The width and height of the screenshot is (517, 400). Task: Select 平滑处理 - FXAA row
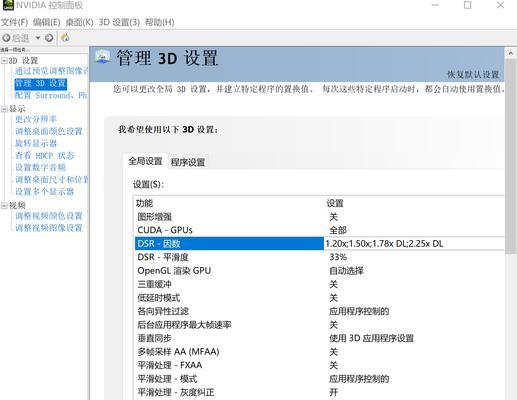click(319, 365)
